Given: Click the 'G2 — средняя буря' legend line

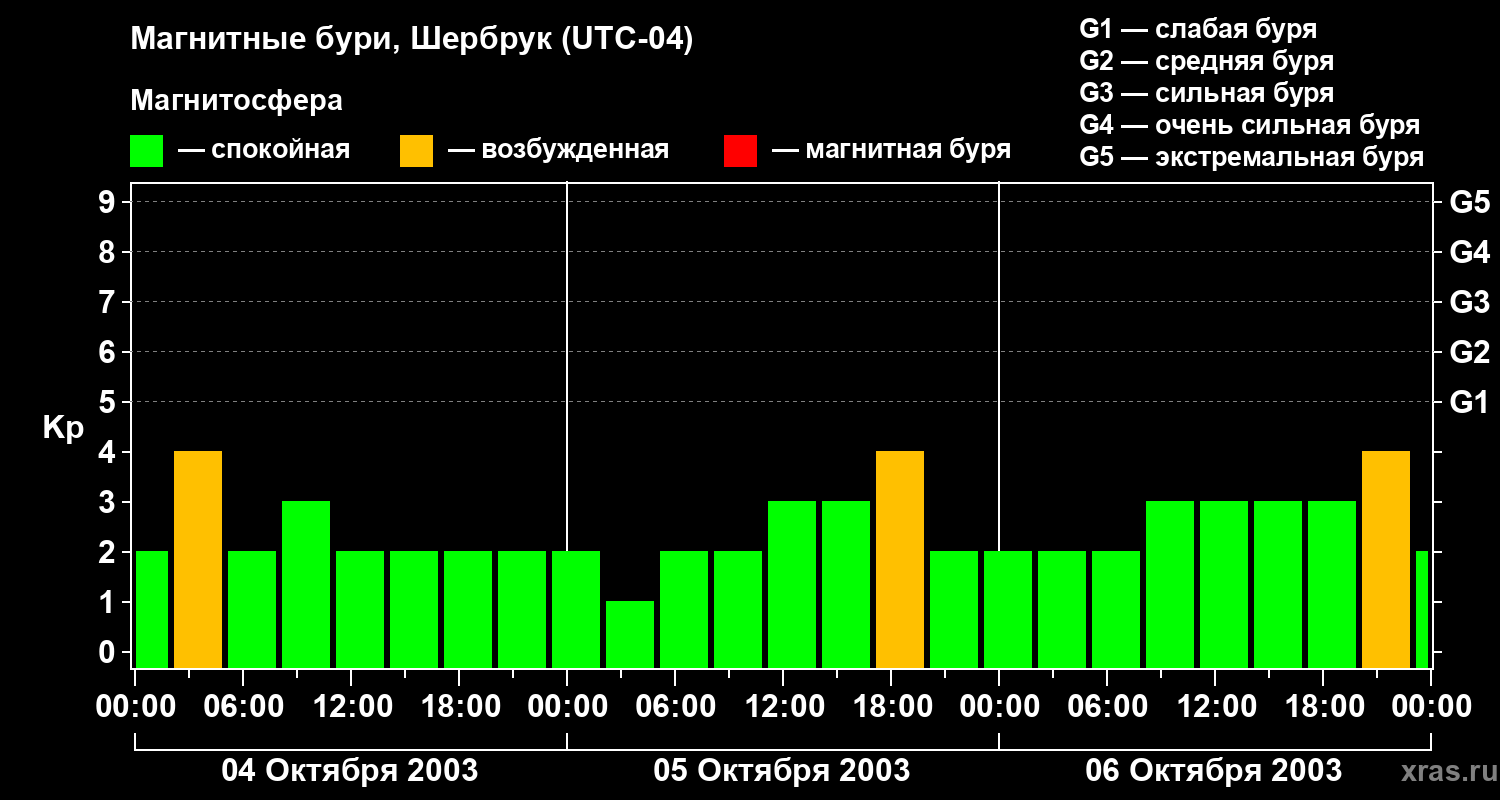Looking at the screenshot, I should point(1207,61).
